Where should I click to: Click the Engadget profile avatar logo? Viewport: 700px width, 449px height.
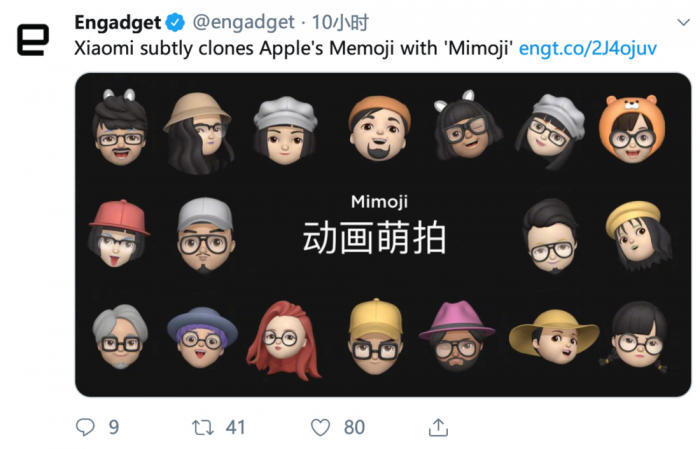(33, 39)
